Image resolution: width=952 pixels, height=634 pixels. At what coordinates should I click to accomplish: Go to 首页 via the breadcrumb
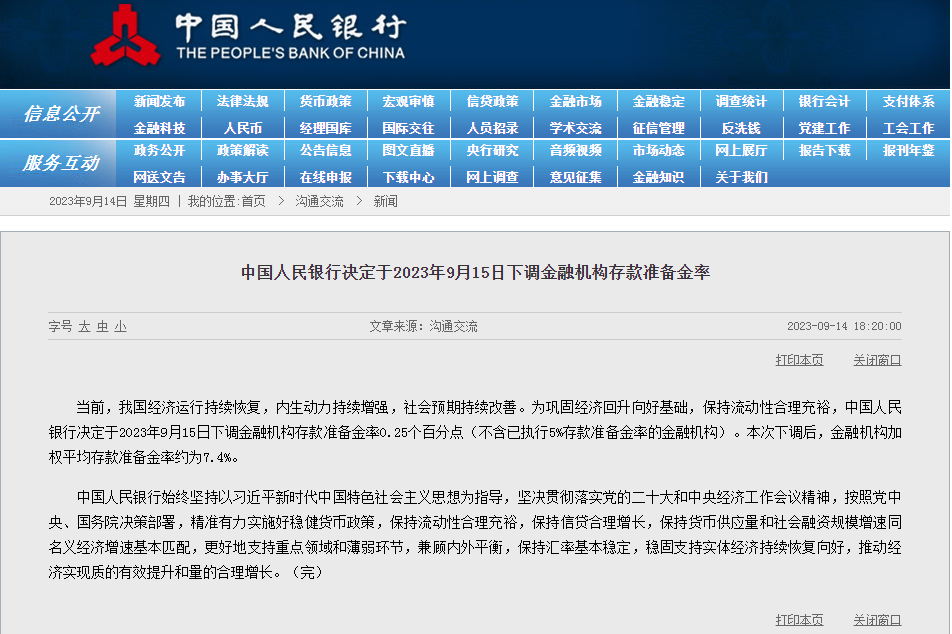[254, 202]
